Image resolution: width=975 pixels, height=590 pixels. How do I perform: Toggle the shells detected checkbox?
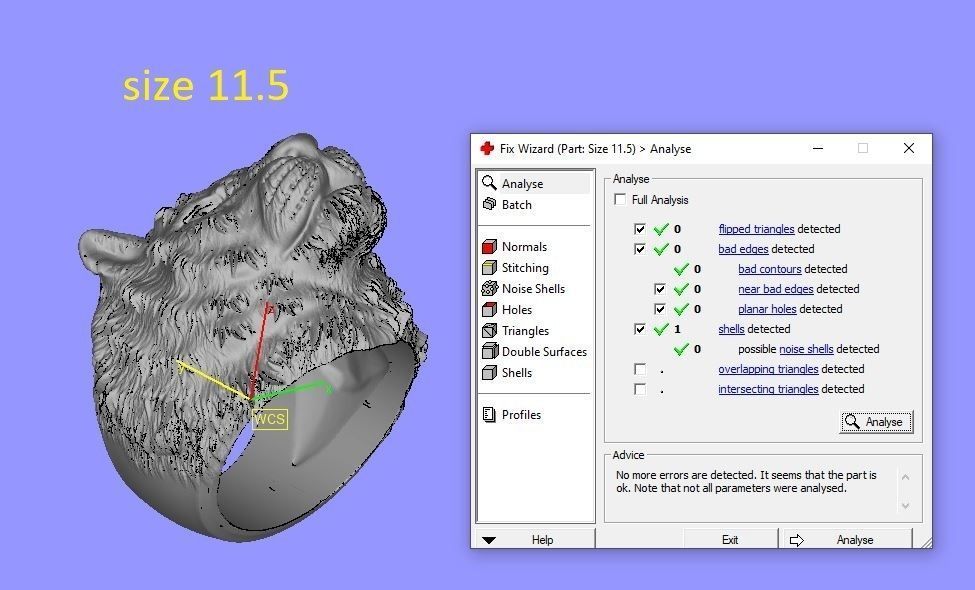[x=639, y=329]
